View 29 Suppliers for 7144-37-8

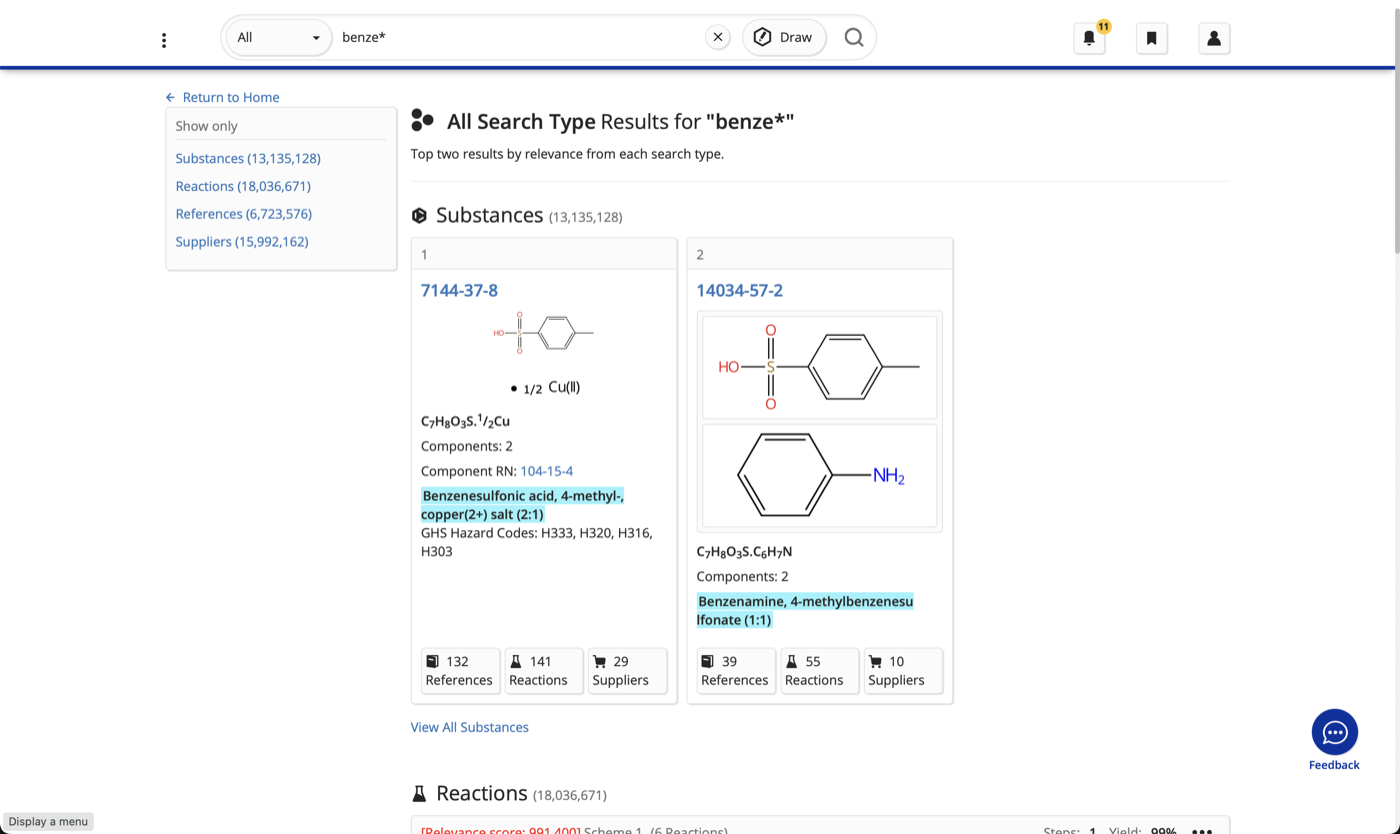[x=627, y=670]
